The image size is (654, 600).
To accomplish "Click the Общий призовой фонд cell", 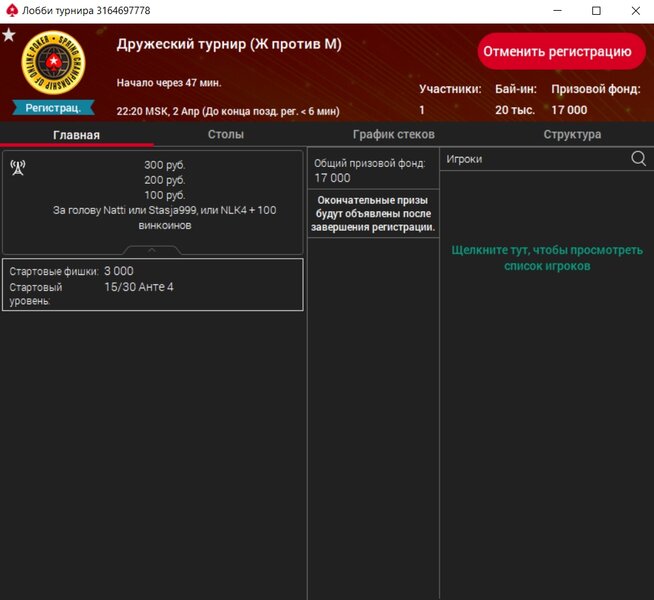I will tap(373, 170).
